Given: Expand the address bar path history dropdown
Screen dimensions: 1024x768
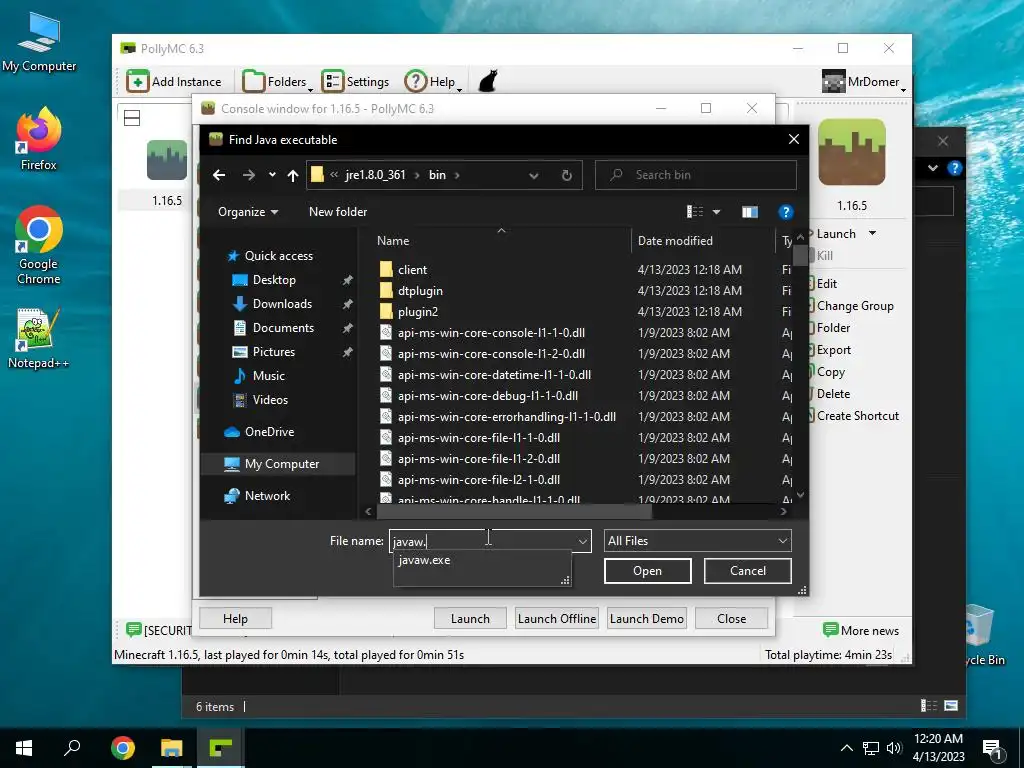Looking at the screenshot, I should tap(534, 175).
